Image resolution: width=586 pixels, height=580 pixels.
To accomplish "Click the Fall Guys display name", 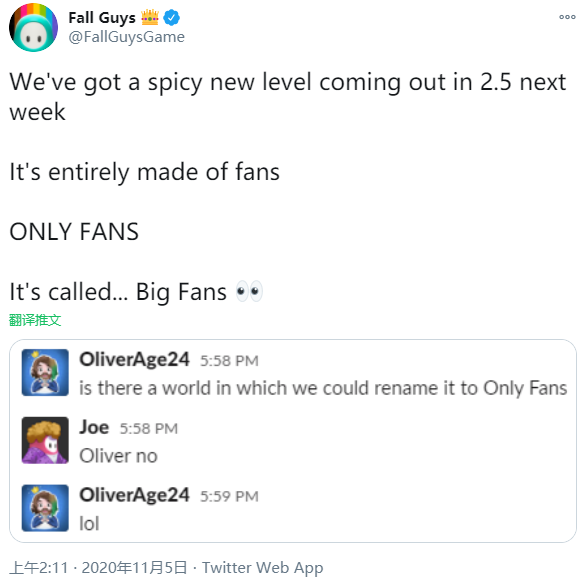I will [x=102, y=18].
